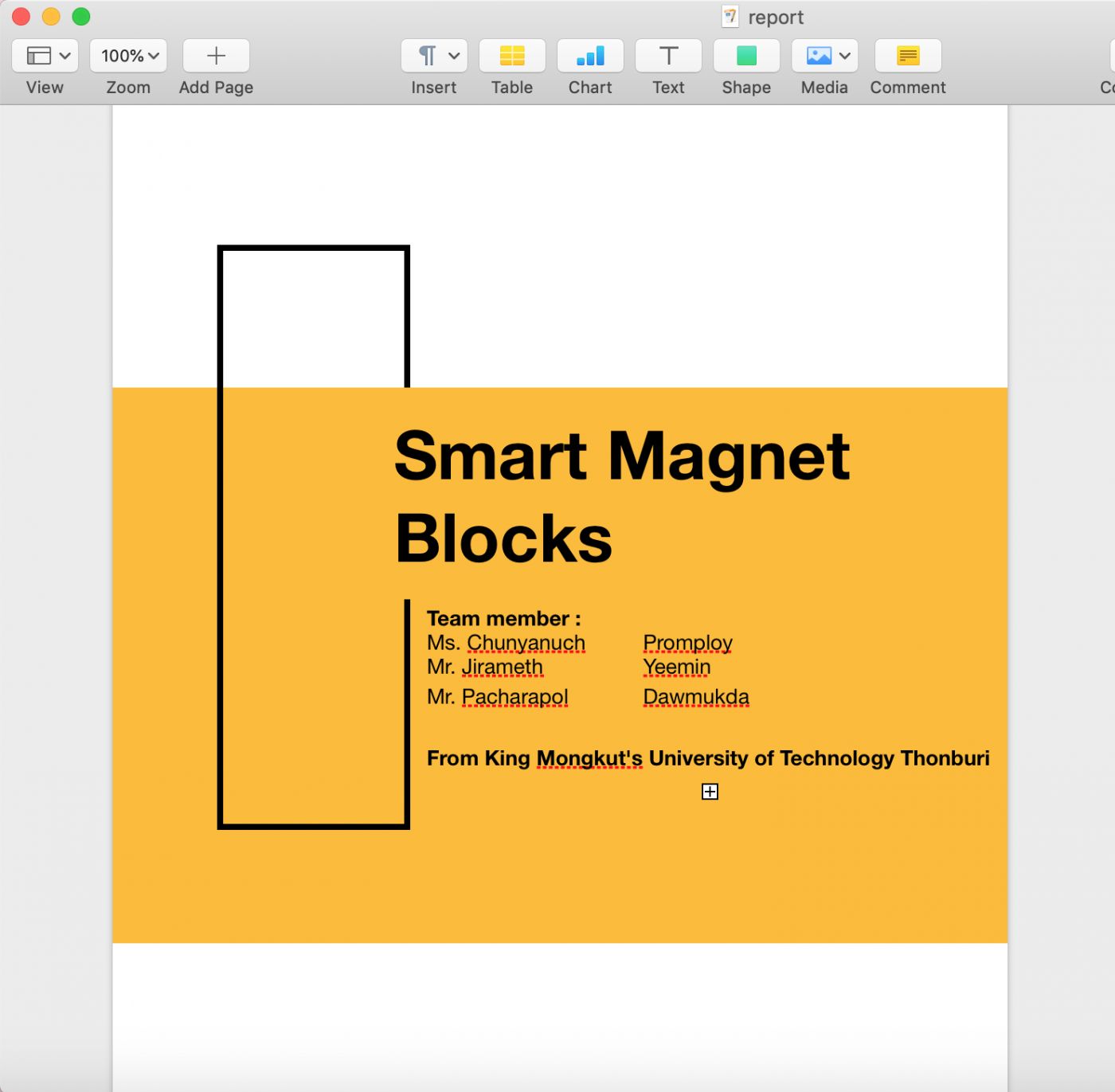
Task: Insert a Table from toolbar
Action: point(512,56)
